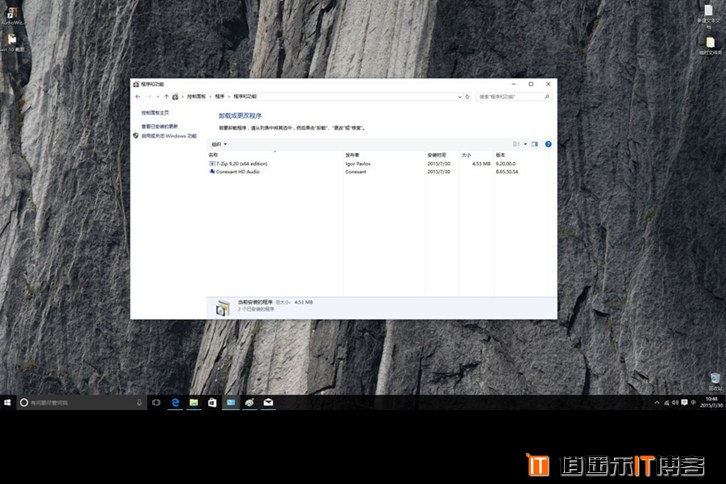Image resolution: width=726 pixels, height=484 pixels.
Task: Expand the address bar history dropdown
Action: (460, 97)
